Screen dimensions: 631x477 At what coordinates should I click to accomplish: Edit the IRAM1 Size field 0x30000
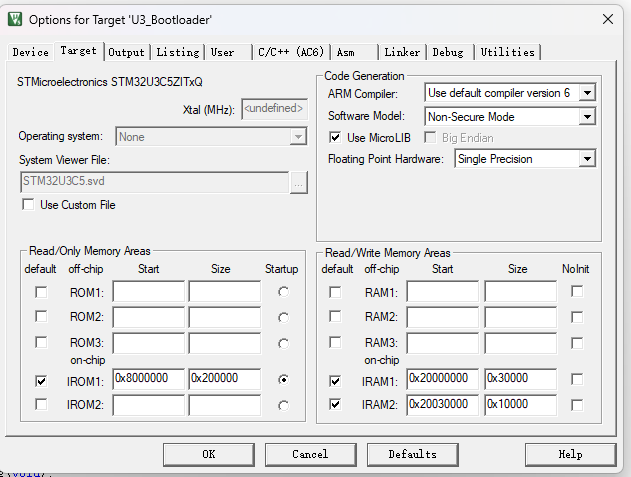click(x=520, y=379)
